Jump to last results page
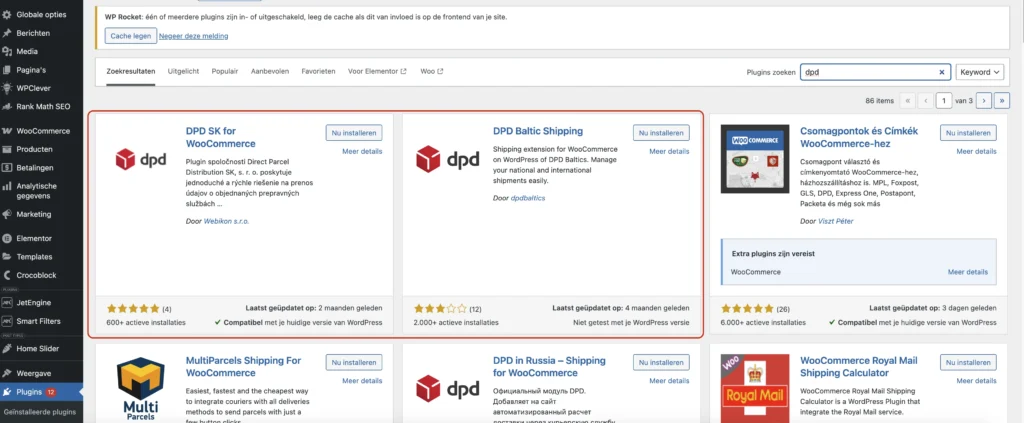This screenshot has height=423, width=1024. click(x=1002, y=101)
